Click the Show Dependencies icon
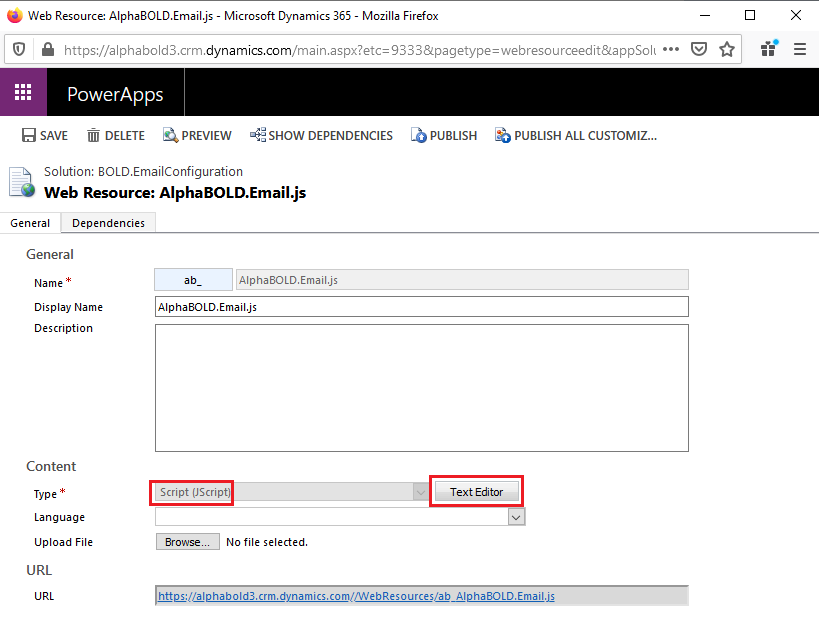 (258, 135)
